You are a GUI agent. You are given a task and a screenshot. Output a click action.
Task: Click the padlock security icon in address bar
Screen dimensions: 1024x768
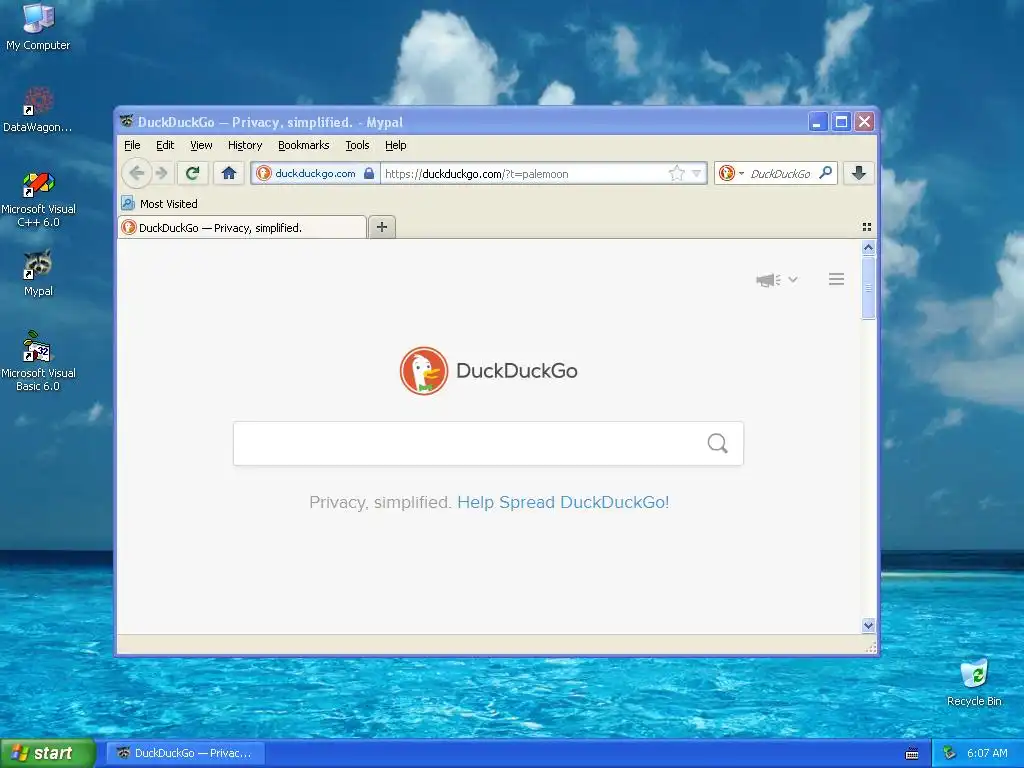tap(369, 174)
